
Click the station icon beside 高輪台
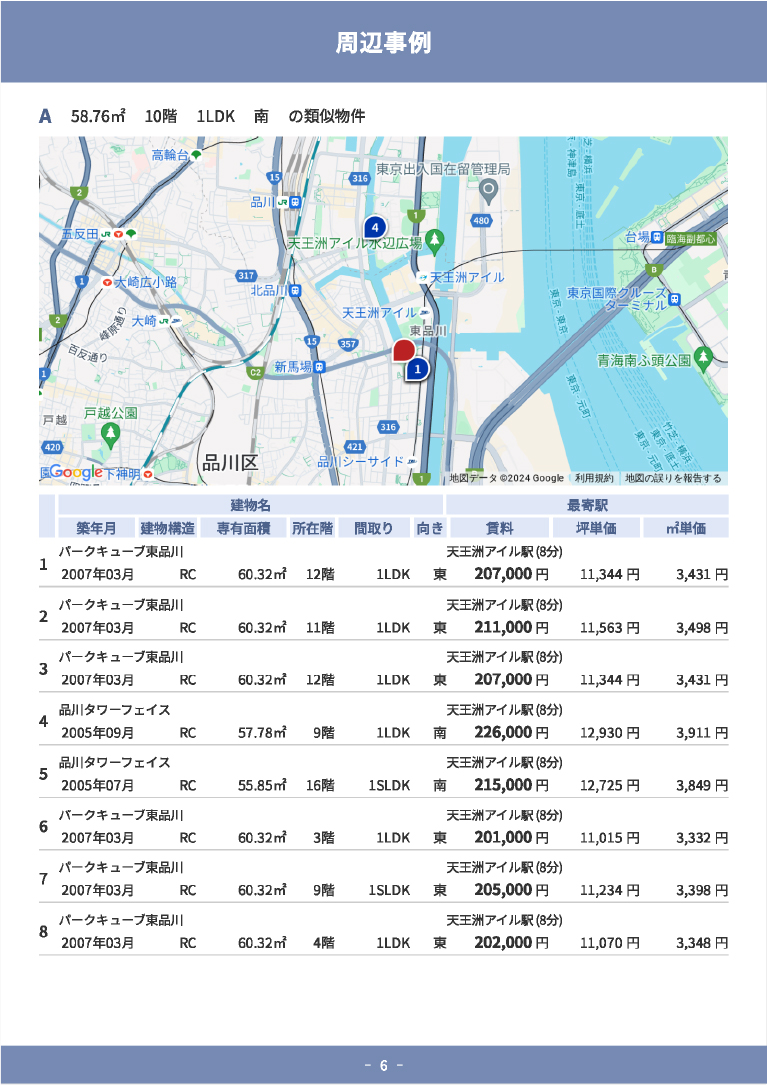click(x=196, y=155)
